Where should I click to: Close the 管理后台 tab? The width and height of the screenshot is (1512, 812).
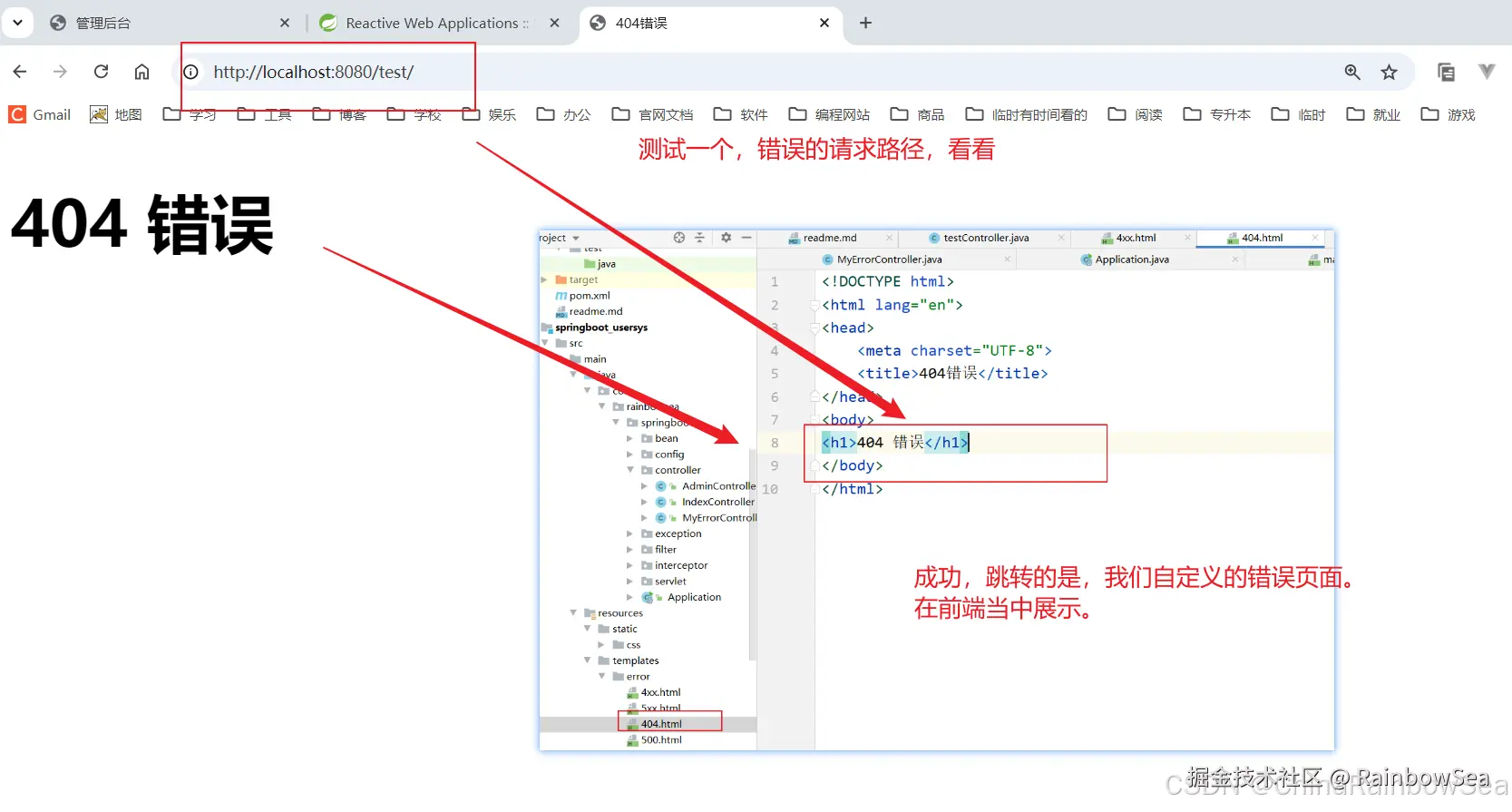[x=285, y=23]
